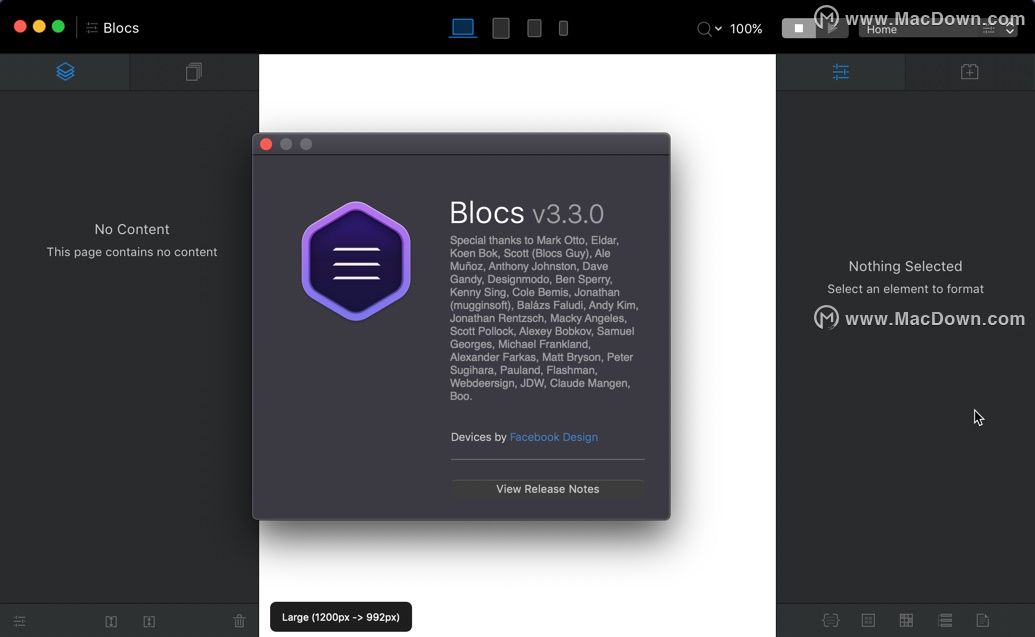Click the page document icon in right footer

point(982,620)
